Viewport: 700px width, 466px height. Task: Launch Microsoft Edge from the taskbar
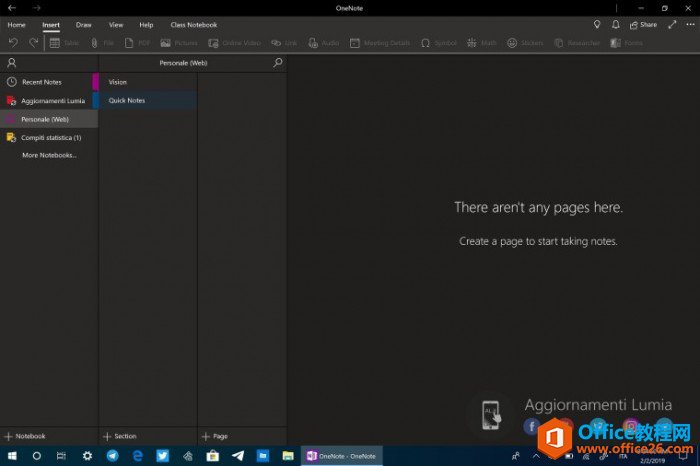(138, 456)
